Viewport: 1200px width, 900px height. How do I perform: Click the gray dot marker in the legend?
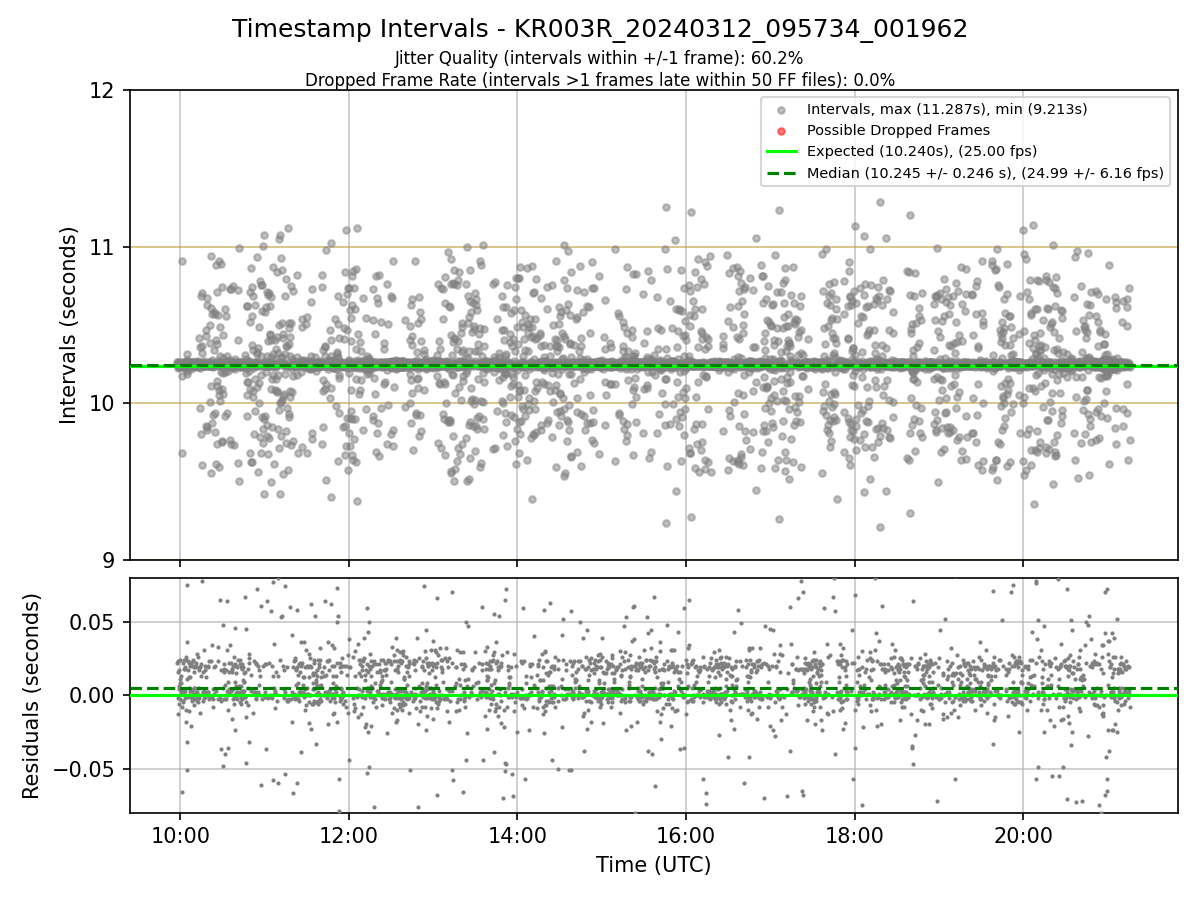[x=781, y=109]
